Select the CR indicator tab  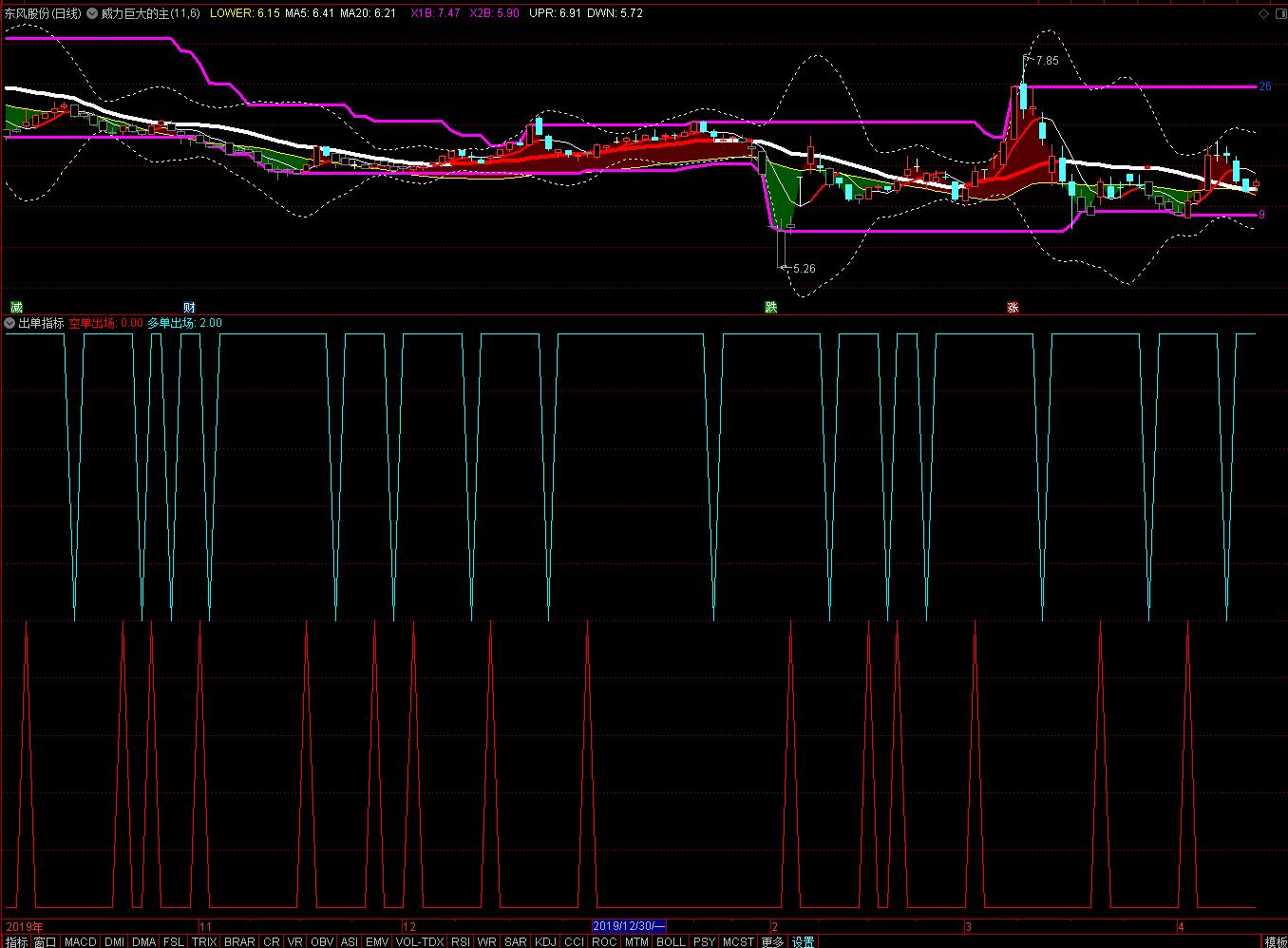(x=272, y=941)
